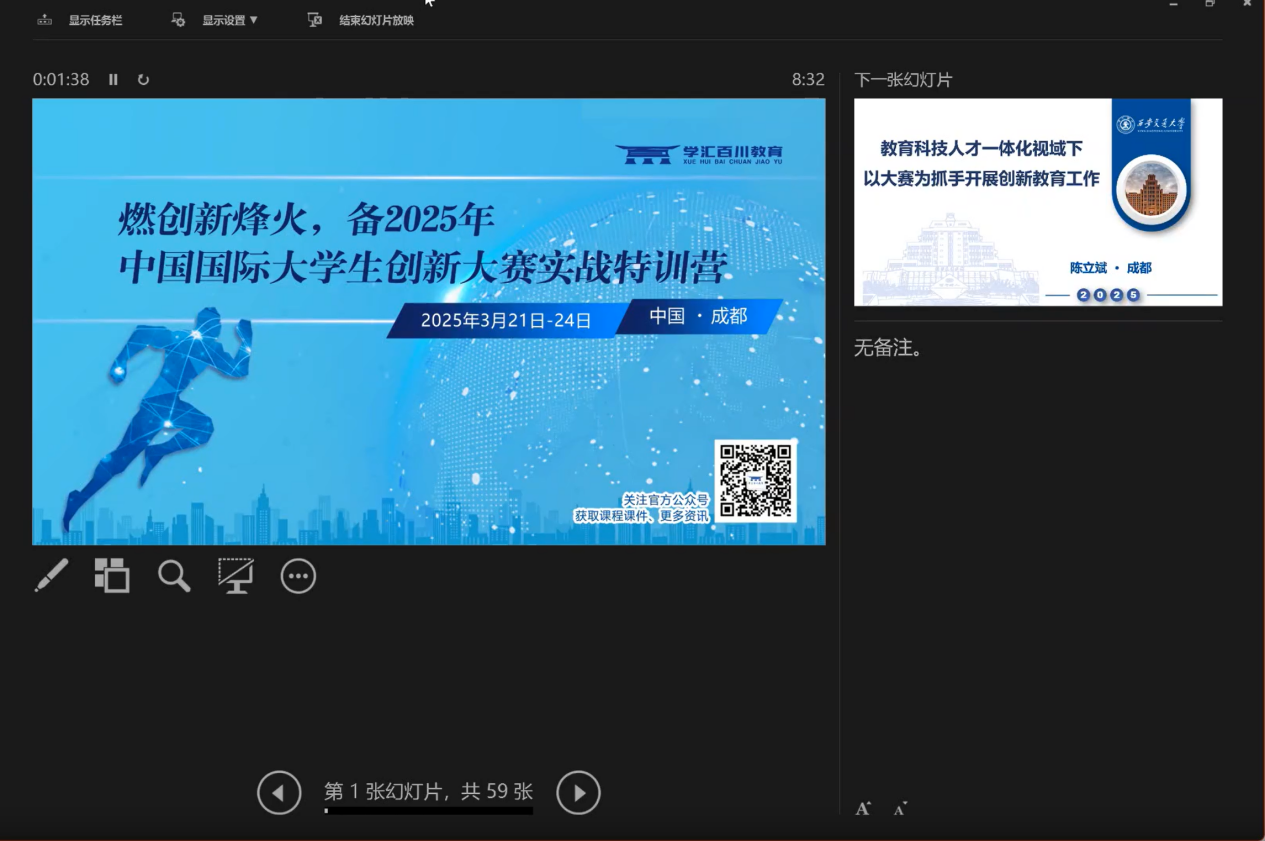Open more slide show options ellipsis
The image size is (1265, 841).
click(298, 576)
